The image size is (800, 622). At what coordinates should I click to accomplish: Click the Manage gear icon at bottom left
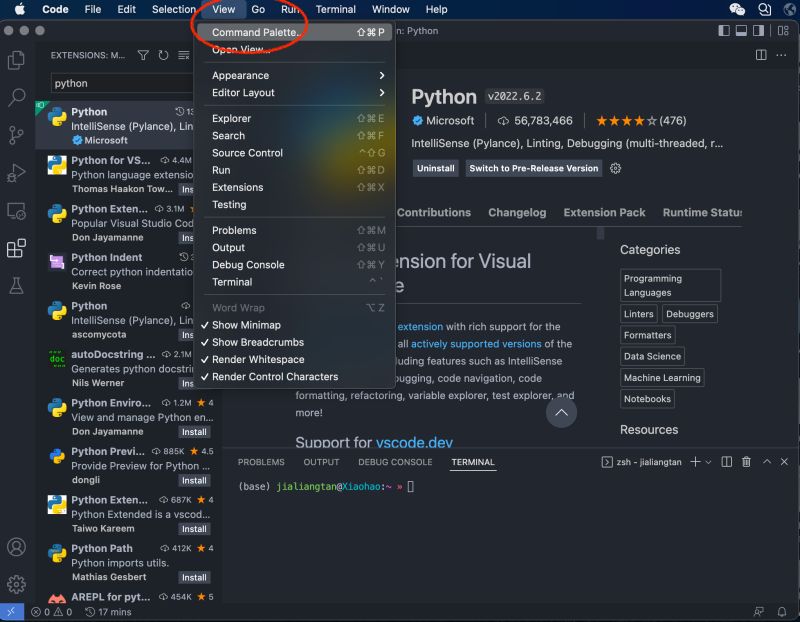click(x=16, y=583)
